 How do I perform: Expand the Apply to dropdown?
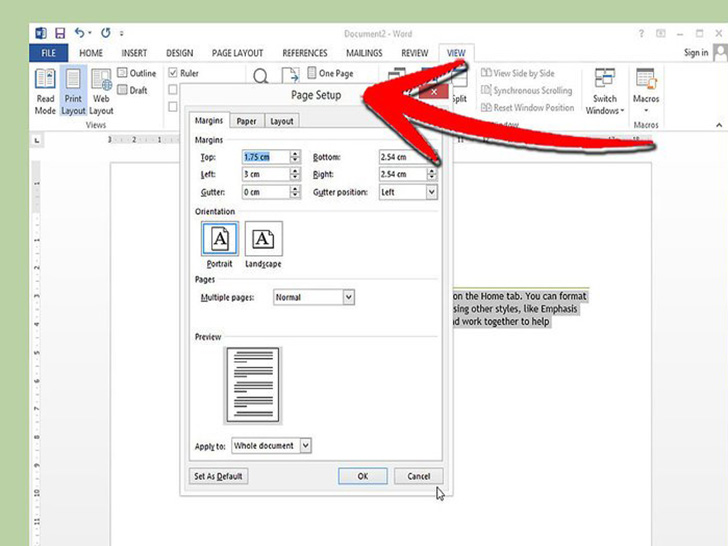(x=305, y=446)
